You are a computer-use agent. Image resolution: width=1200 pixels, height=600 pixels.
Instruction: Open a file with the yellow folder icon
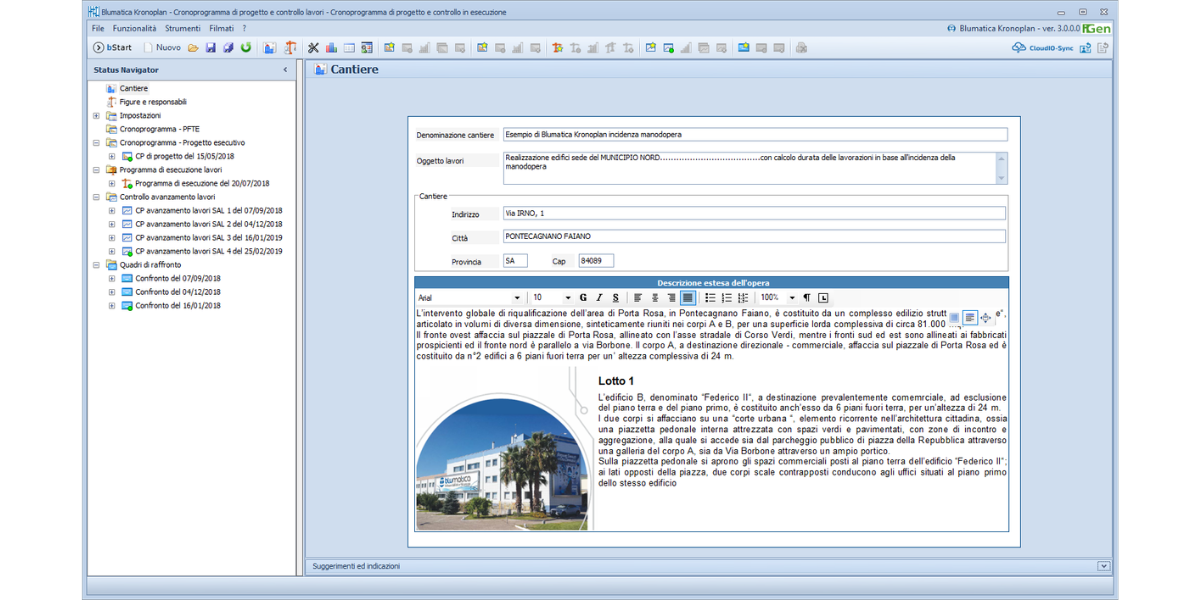tap(193, 47)
